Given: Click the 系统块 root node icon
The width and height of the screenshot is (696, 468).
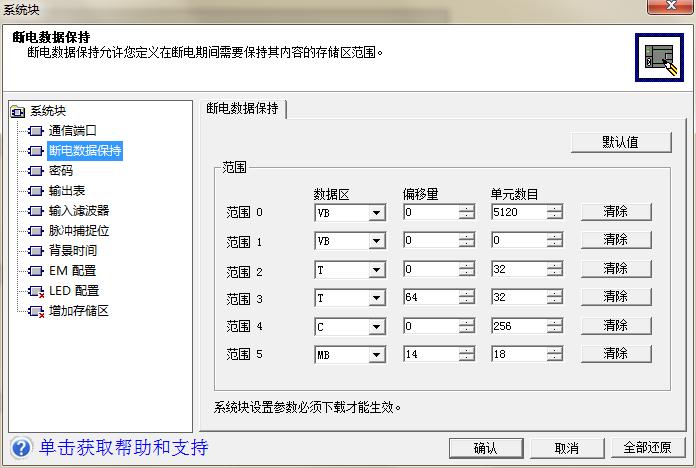Looking at the screenshot, I should pos(17,111).
